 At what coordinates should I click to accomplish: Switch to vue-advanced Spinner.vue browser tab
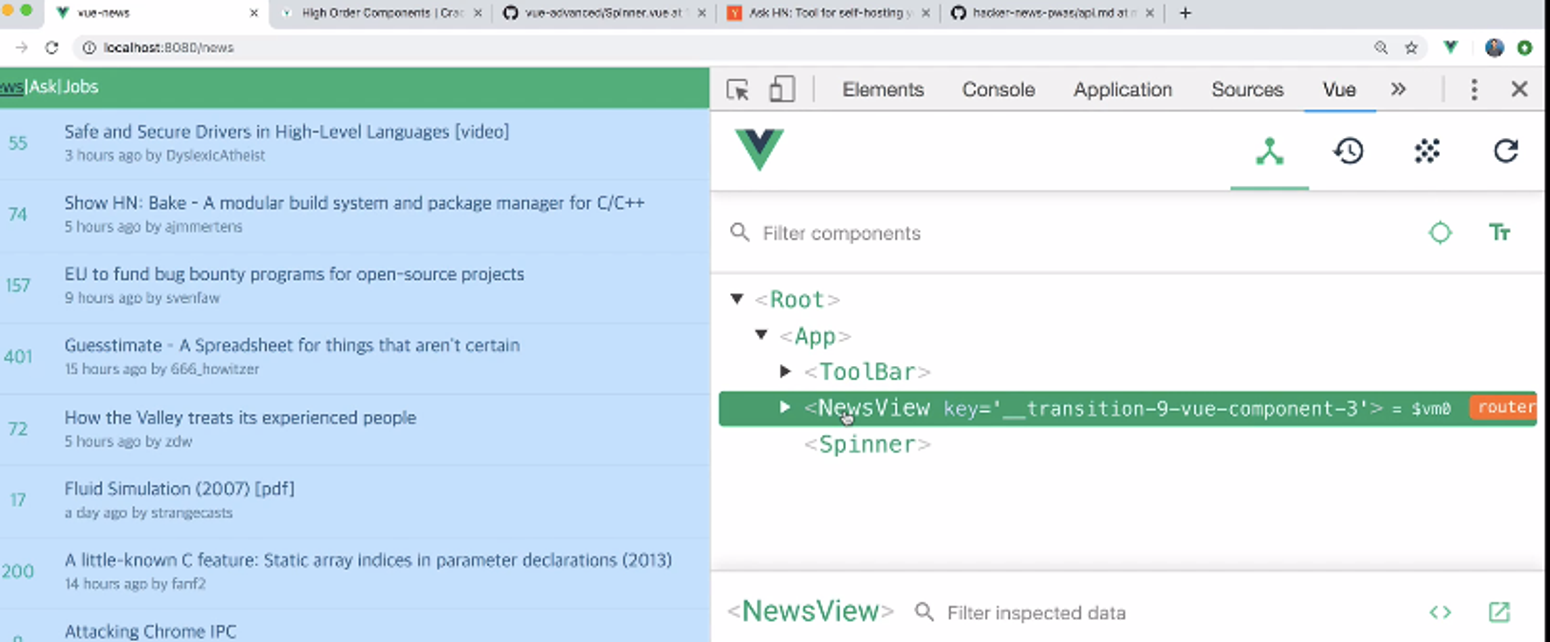click(604, 13)
